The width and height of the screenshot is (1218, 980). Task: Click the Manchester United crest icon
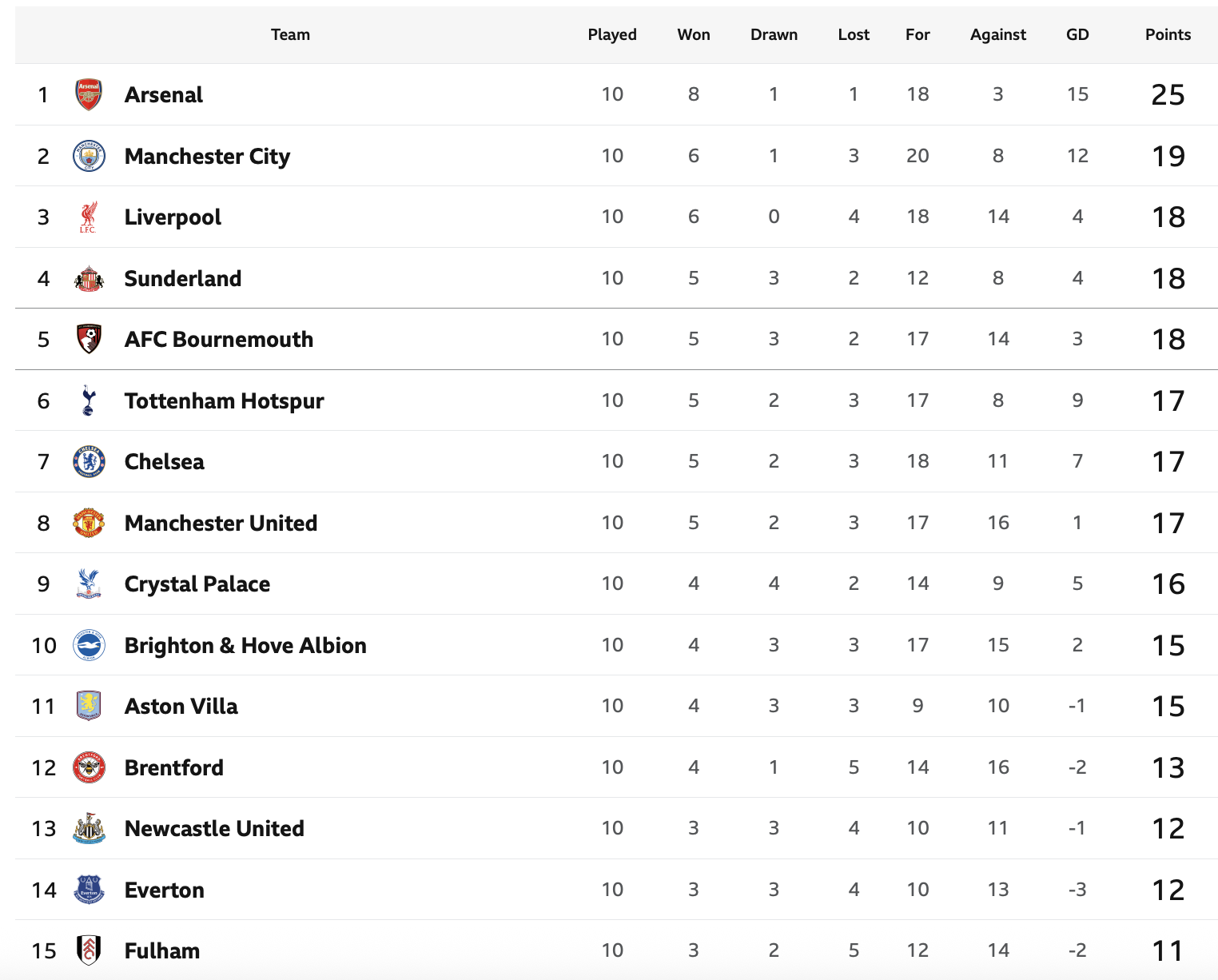[89, 523]
